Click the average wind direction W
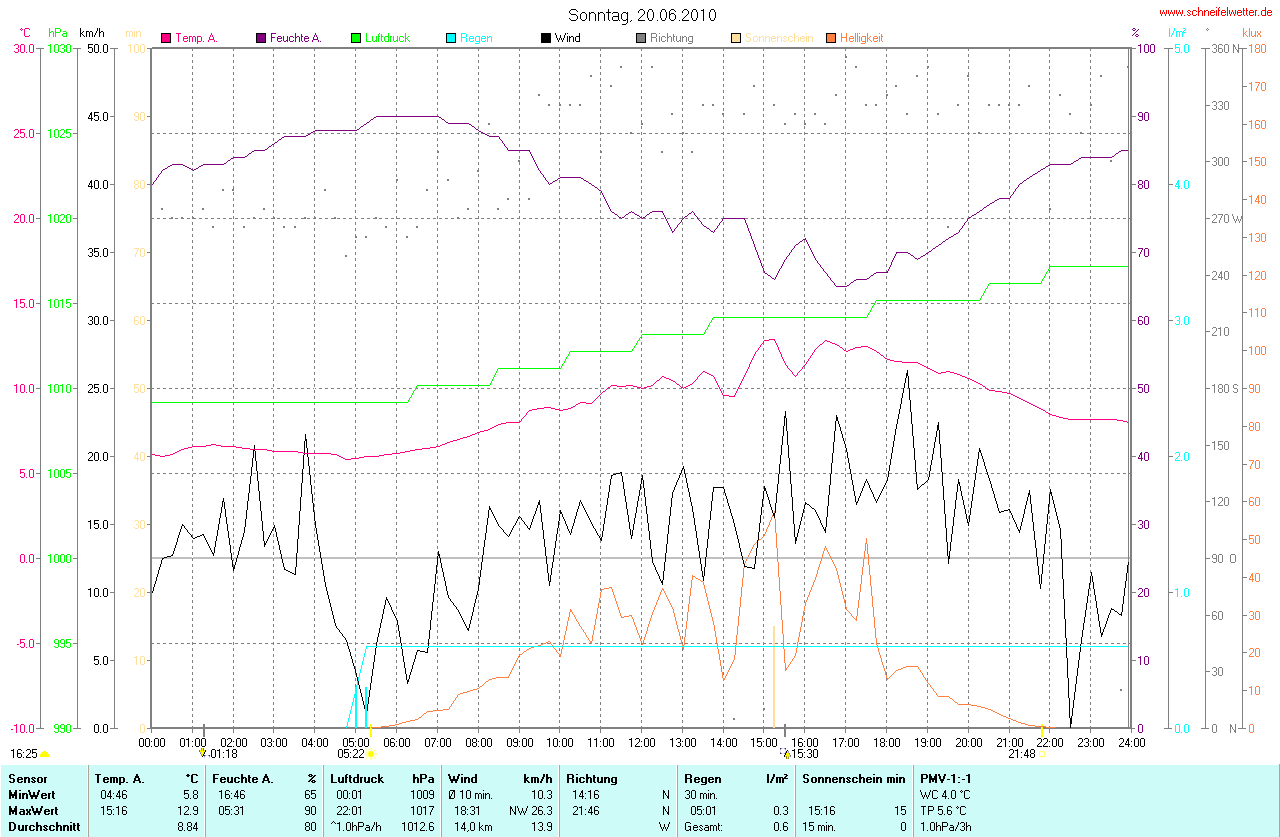Image resolution: width=1280 pixels, height=837 pixels. [x=664, y=827]
